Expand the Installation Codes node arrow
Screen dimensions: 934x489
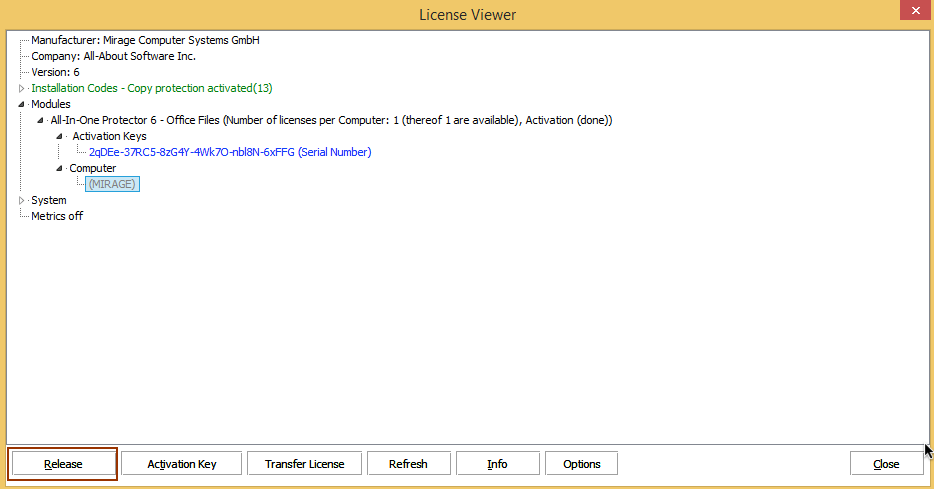[x=21, y=88]
